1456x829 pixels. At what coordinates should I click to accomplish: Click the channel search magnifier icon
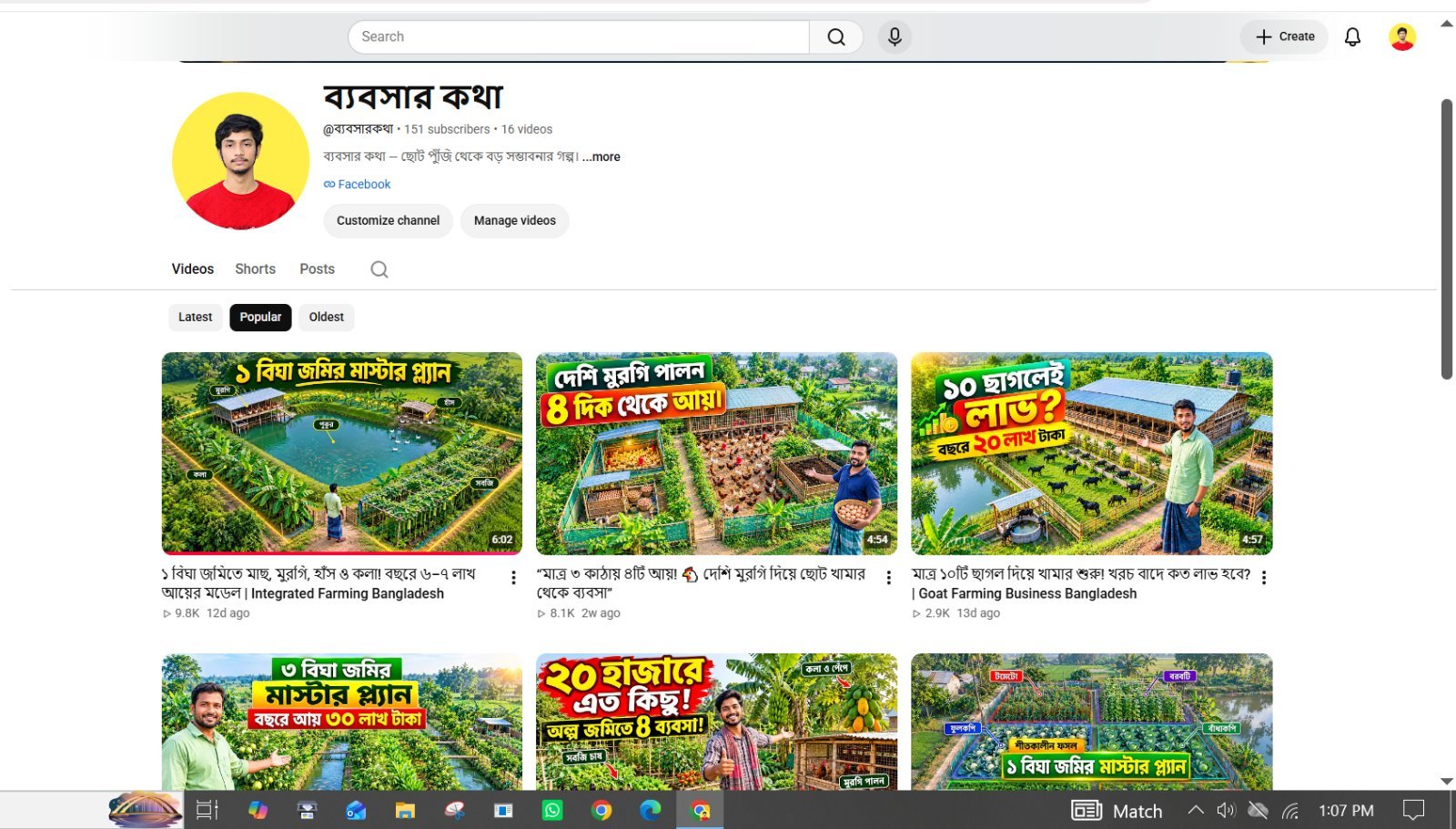point(379,269)
